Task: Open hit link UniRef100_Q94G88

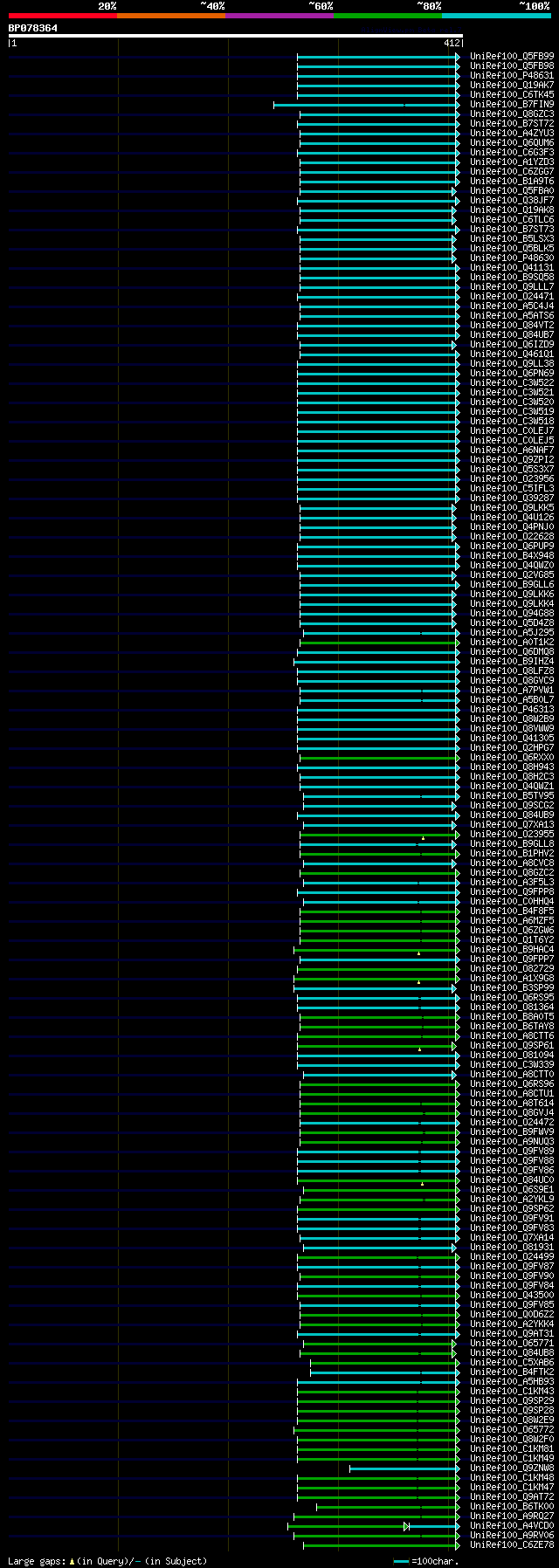Action: pyautogui.click(x=512, y=613)
